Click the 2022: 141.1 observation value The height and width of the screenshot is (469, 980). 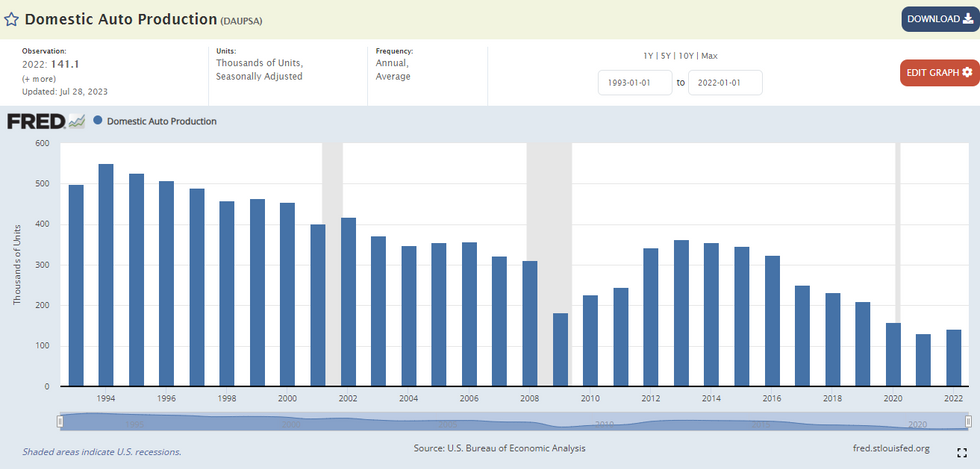point(50,64)
